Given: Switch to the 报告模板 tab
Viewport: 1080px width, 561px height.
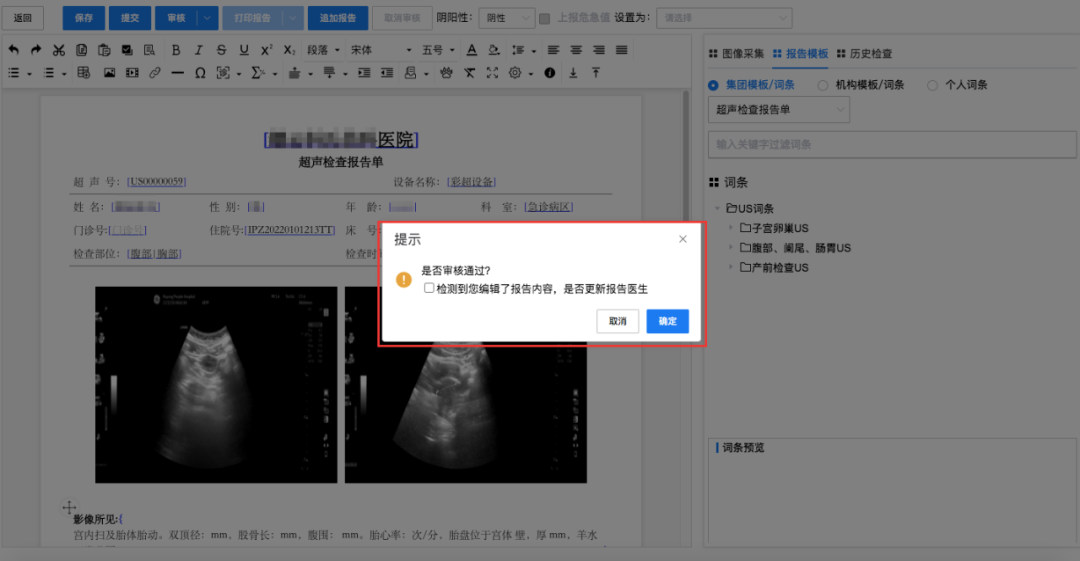Looking at the screenshot, I should (800, 54).
